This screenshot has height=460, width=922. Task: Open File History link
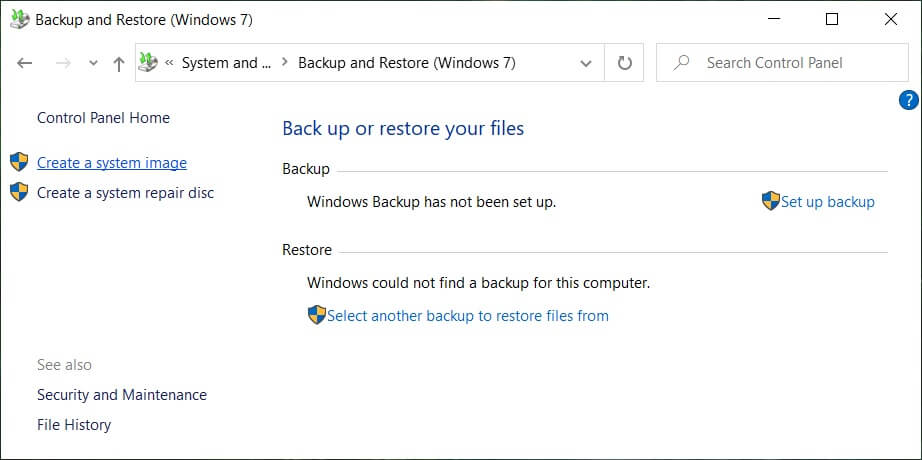(x=74, y=425)
